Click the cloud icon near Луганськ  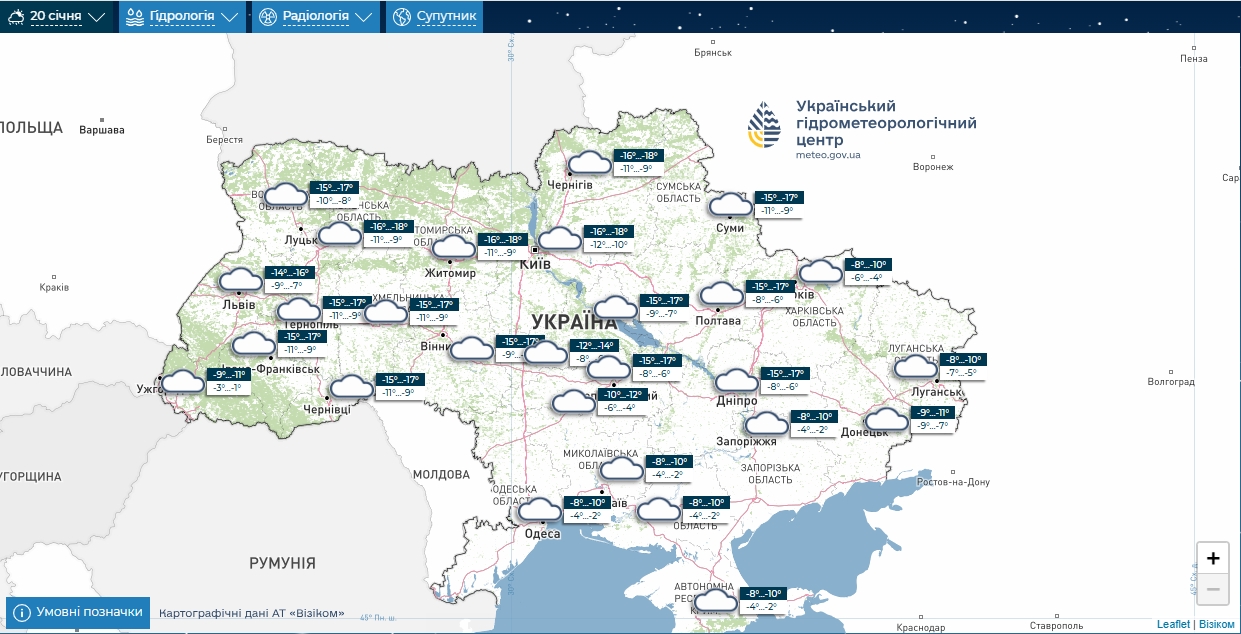point(915,367)
